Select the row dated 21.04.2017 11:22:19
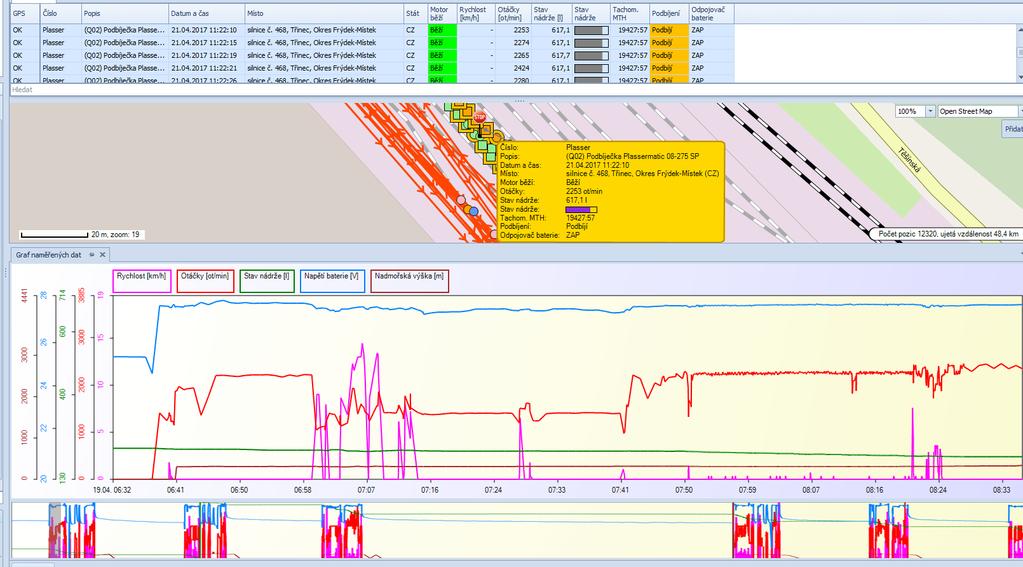The width and height of the screenshot is (1023, 567). (x=372, y=55)
